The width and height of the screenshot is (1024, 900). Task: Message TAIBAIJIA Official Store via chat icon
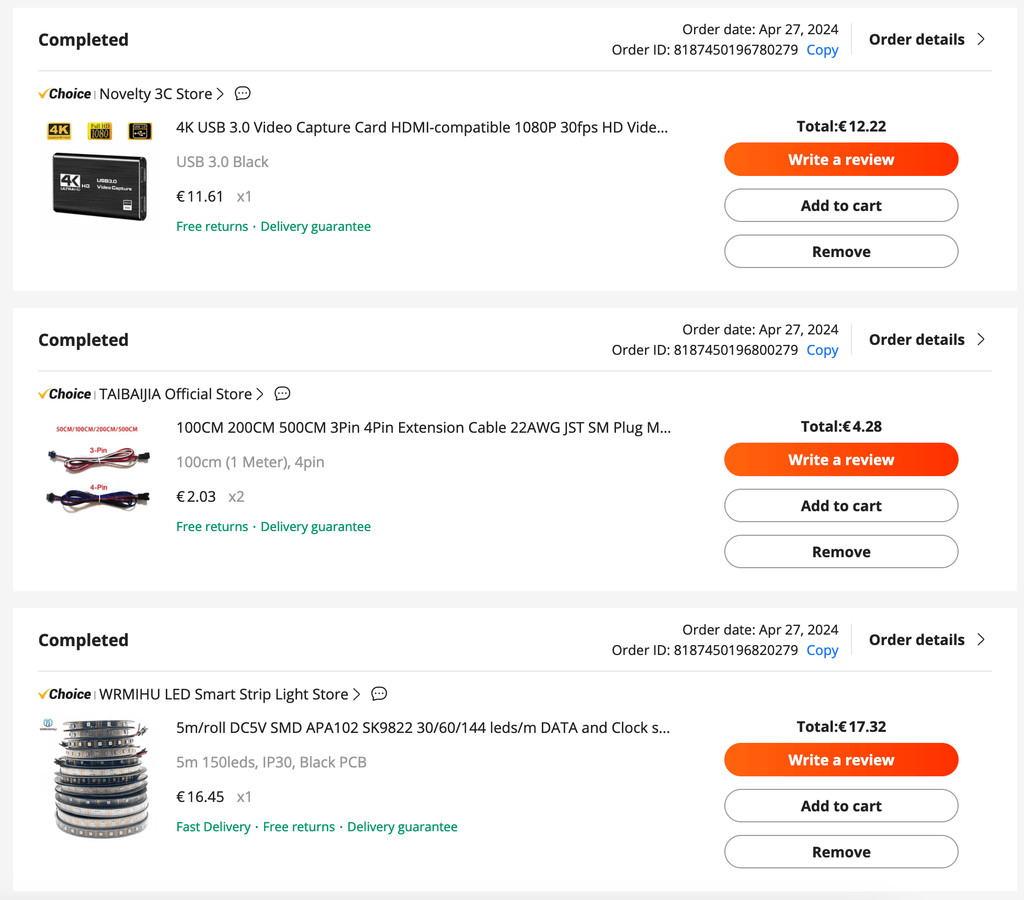coord(282,394)
